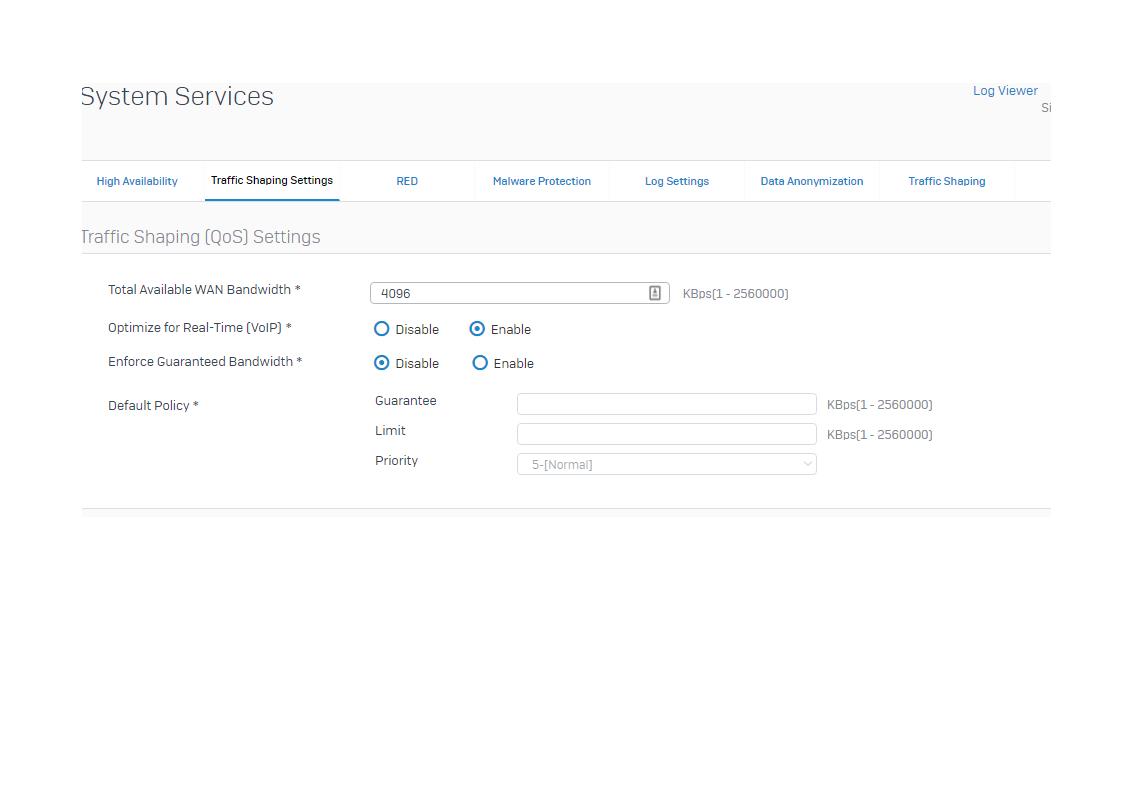
Task: Click the Priority label
Action: [396, 460]
